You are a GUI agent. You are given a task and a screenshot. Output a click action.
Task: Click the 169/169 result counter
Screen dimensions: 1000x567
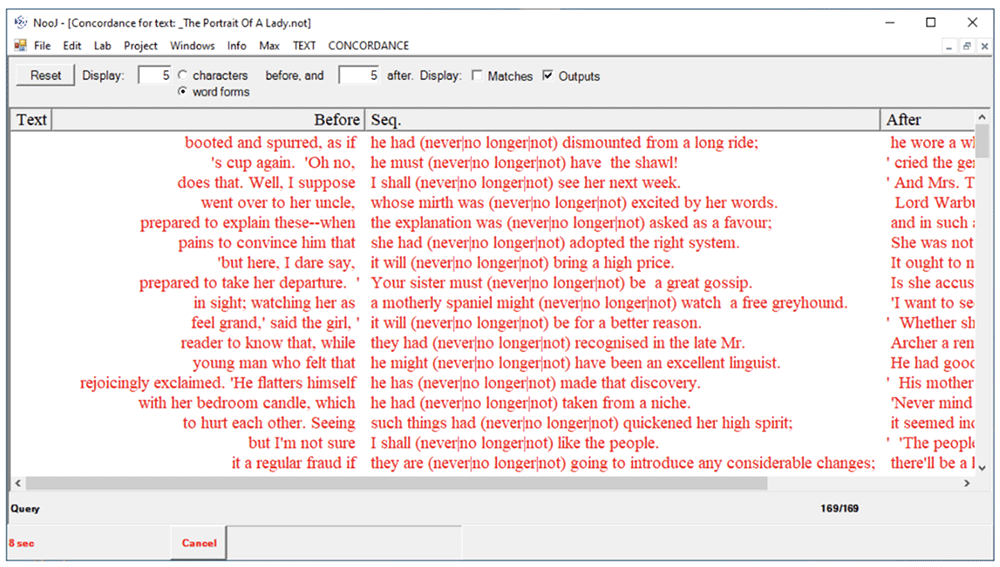[x=839, y=508]
